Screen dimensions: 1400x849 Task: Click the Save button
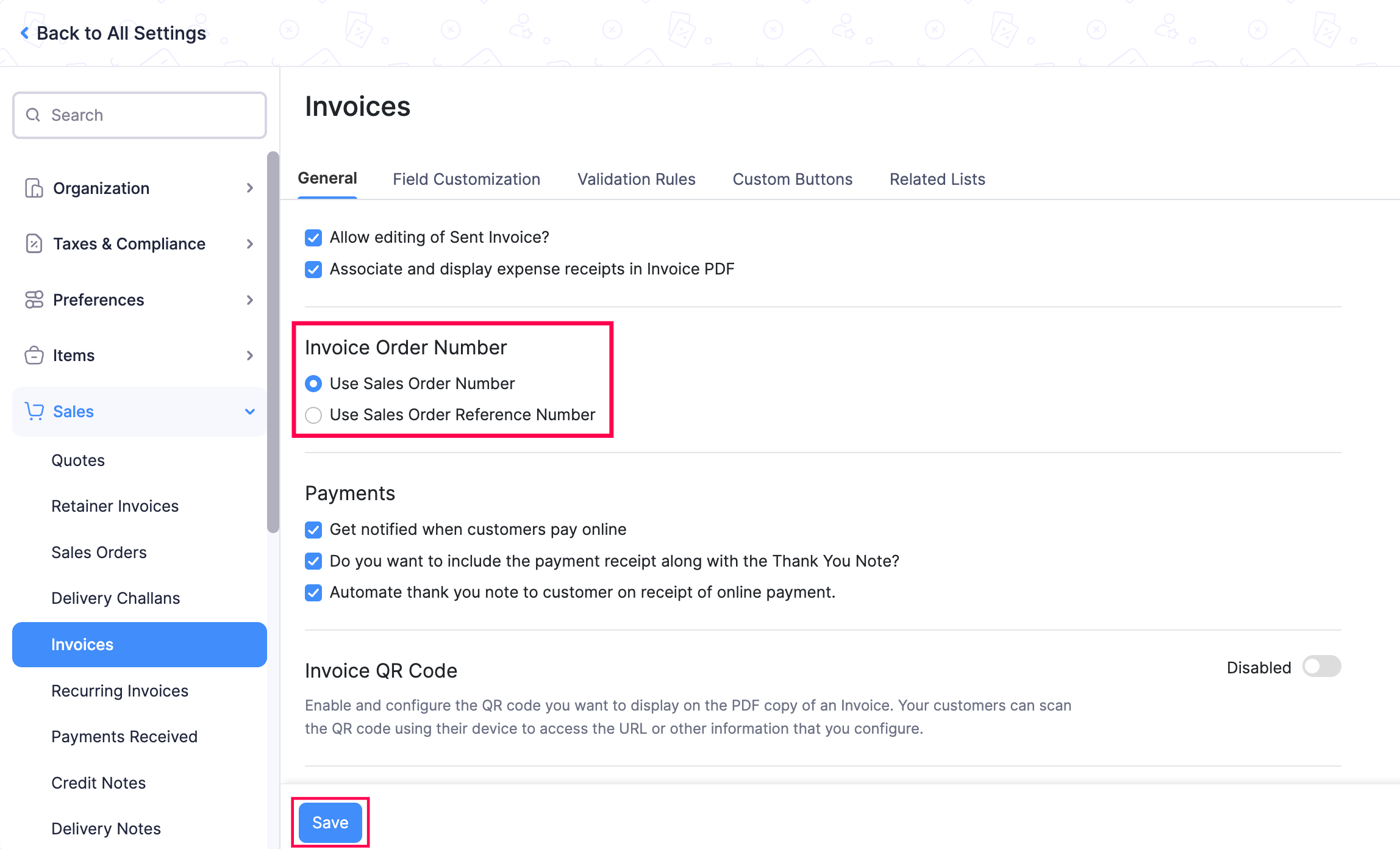pos(330,822)
